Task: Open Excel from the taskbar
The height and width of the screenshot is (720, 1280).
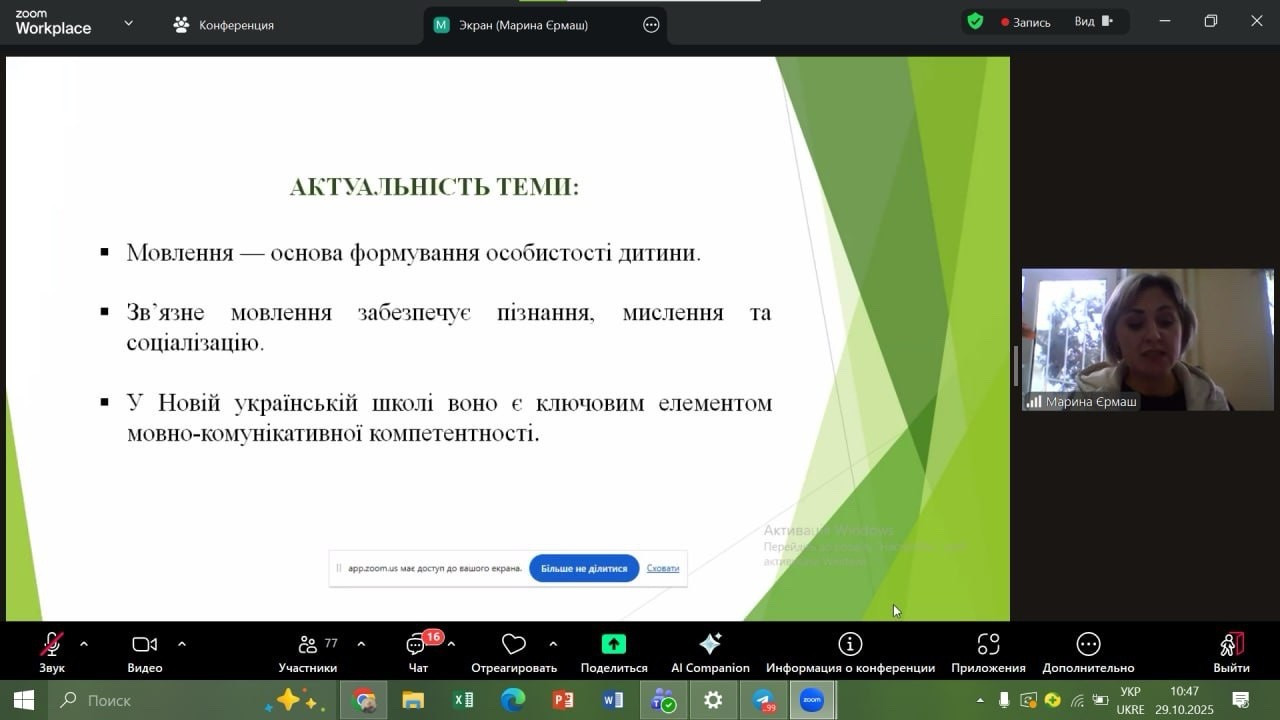Action: [463, 700]
